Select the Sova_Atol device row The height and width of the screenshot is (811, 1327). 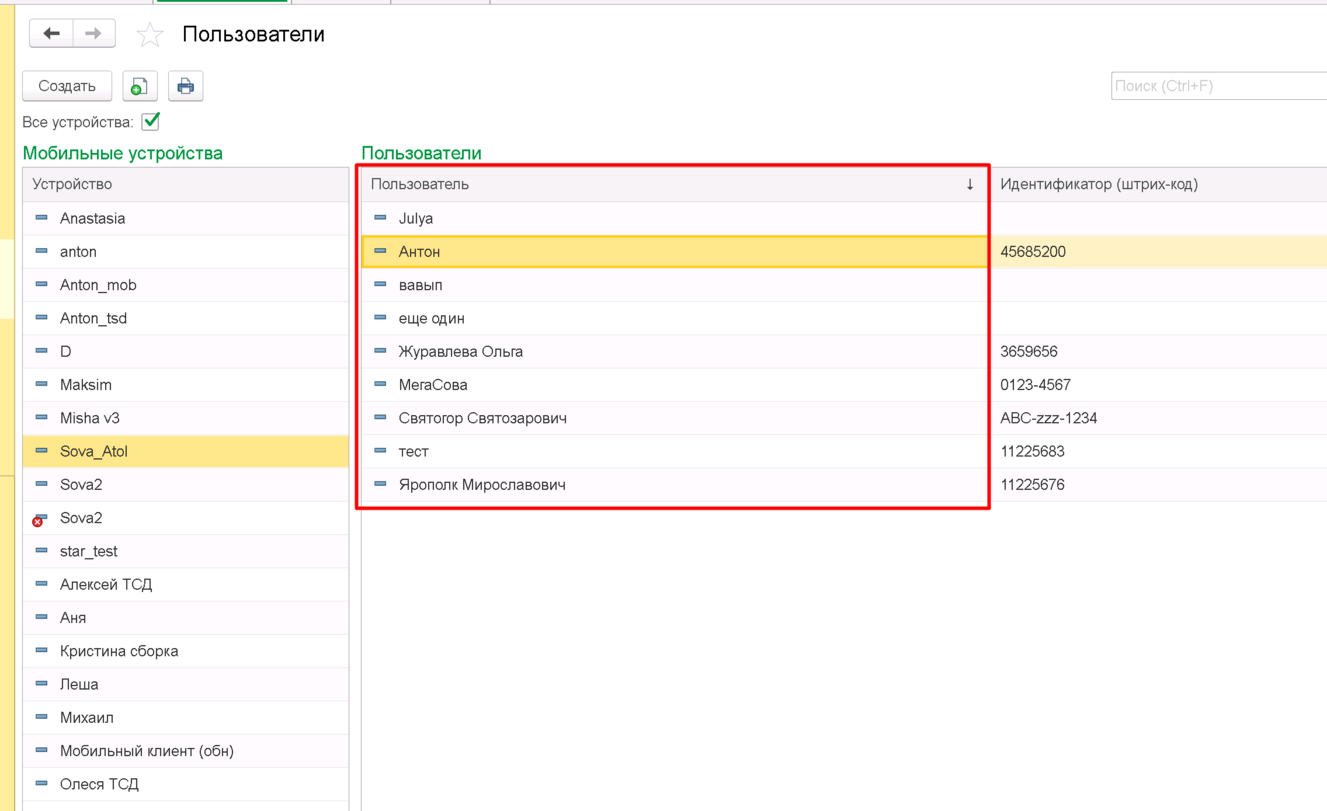[94, 451]
